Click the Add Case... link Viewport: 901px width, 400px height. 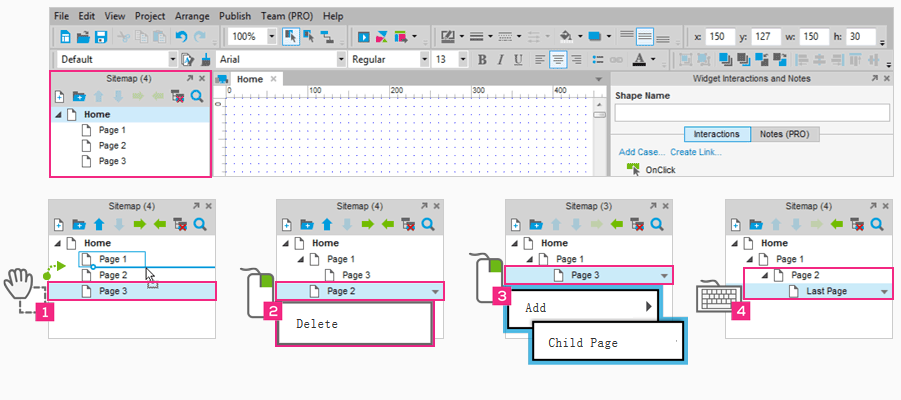click(x=640, y=152)
